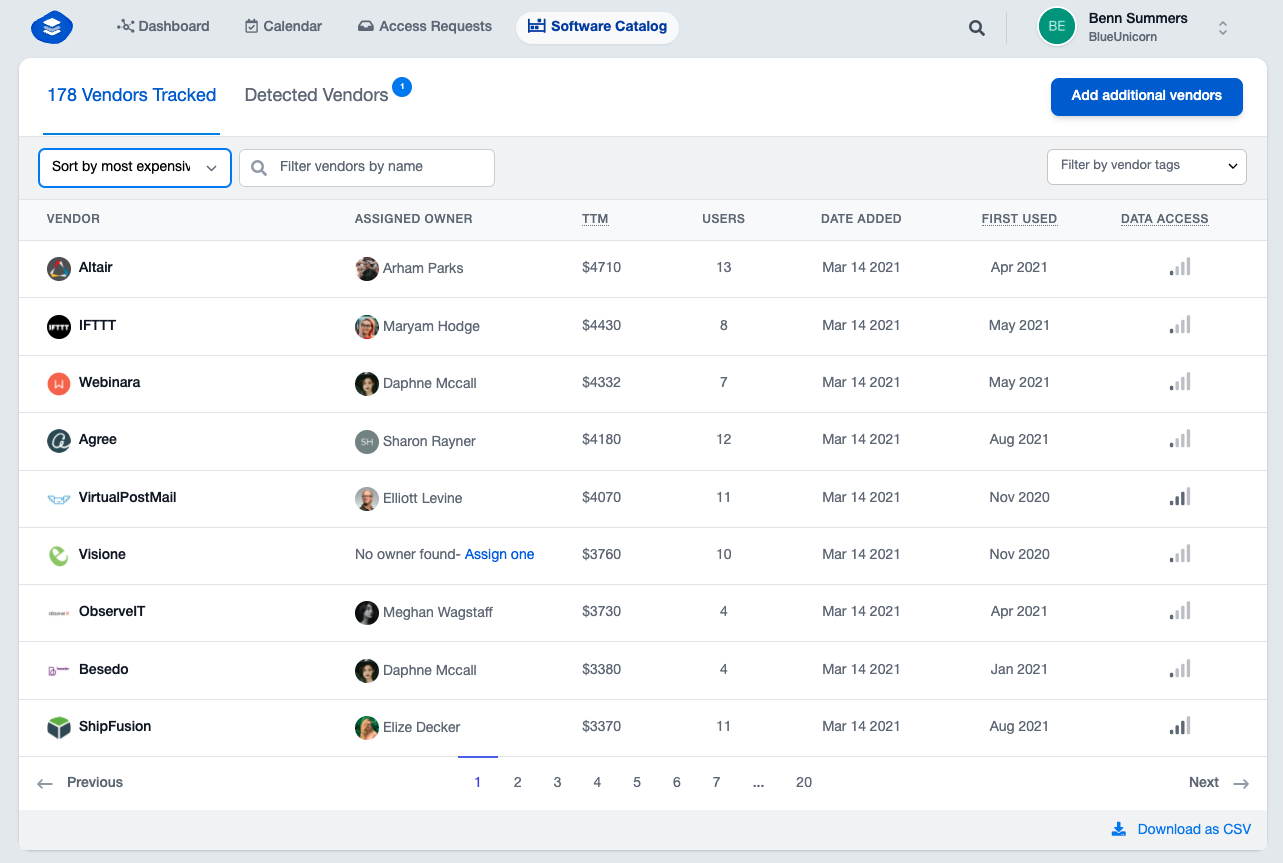1283x863 pixels.
Task: Open the Filter by vendor tags dropdown
Action: (x=1147, y=166)
